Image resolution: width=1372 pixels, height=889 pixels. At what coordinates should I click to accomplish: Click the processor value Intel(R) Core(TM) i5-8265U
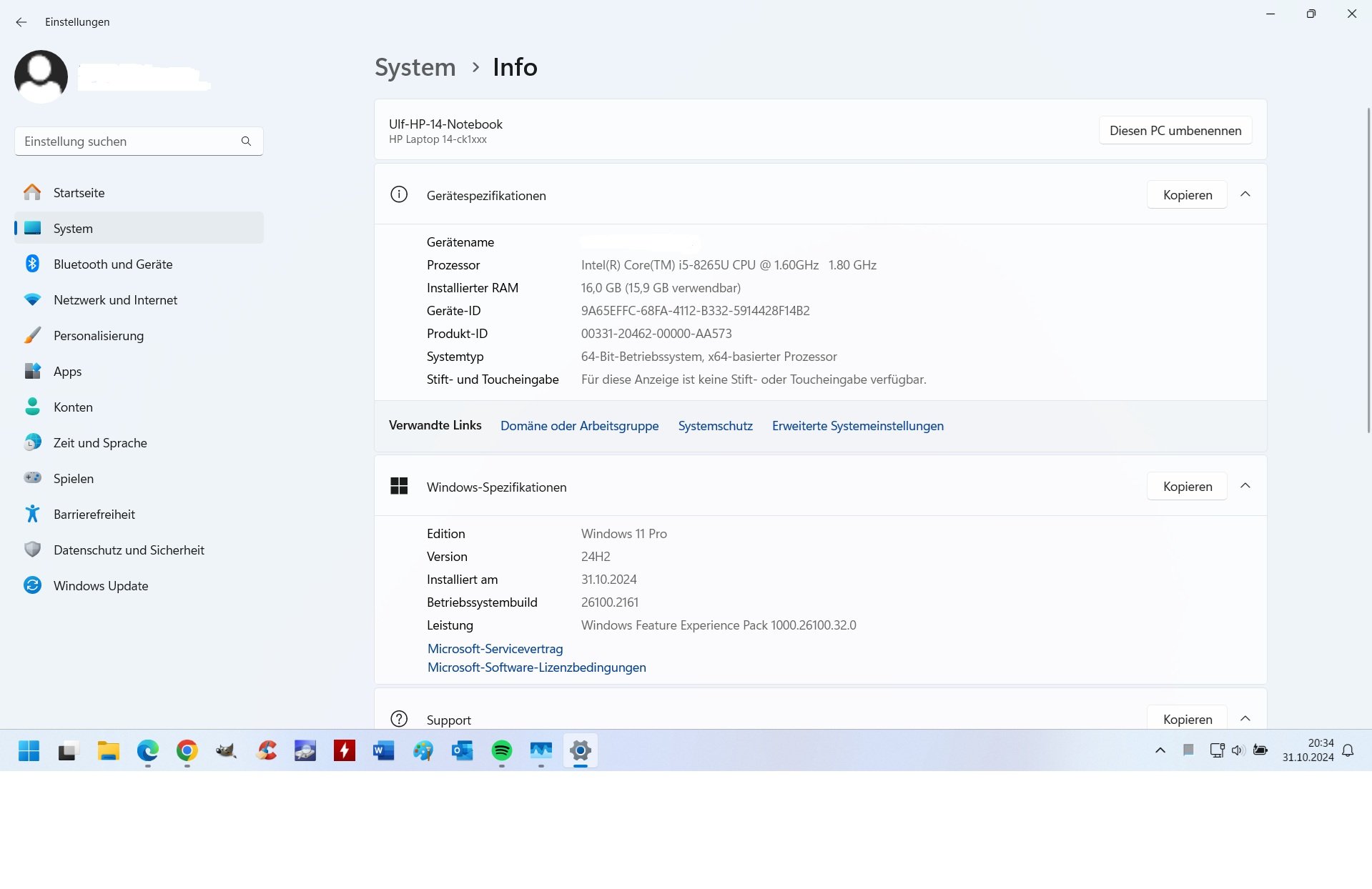729,265
